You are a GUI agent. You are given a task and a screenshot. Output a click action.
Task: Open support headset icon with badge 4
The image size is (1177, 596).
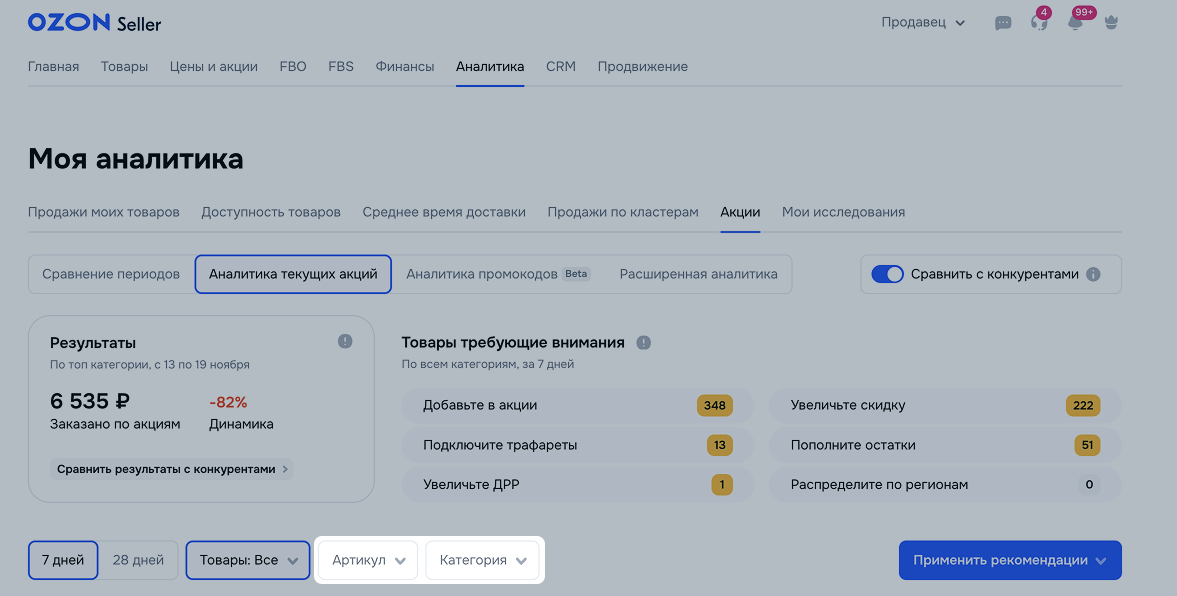coord(1039,23)
